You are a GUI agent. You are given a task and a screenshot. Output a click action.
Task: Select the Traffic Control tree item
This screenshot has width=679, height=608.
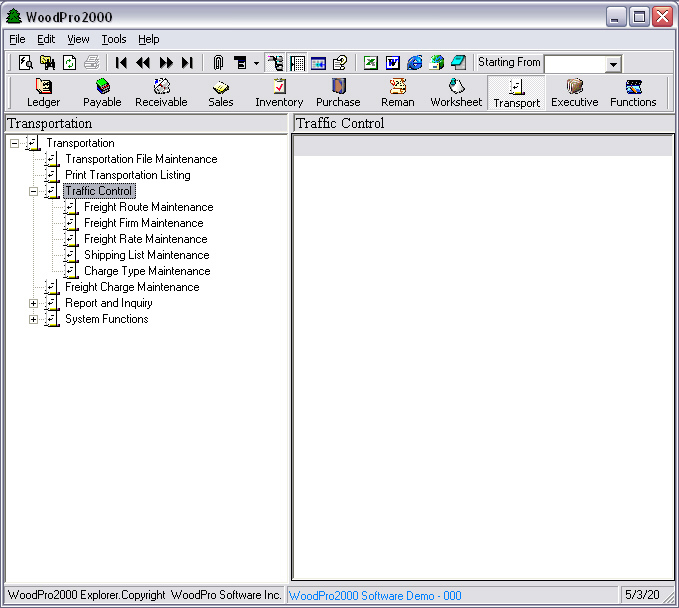point(99,191)
